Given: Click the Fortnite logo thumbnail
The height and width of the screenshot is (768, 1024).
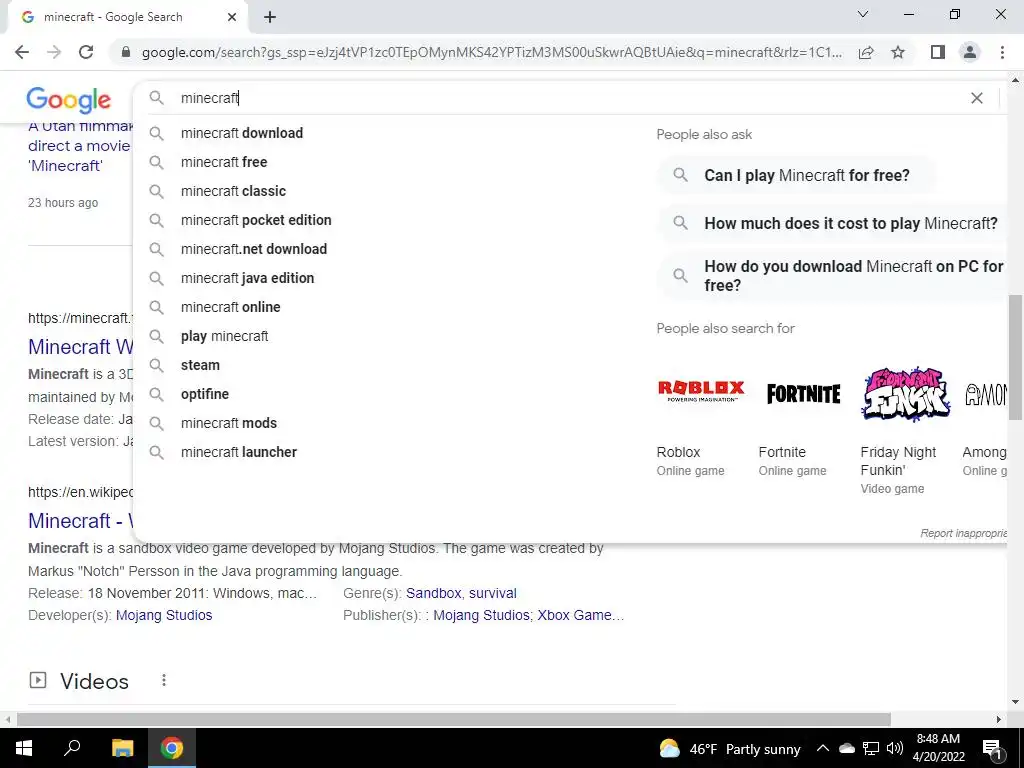Looking at the screenshot, I should 803,394.
